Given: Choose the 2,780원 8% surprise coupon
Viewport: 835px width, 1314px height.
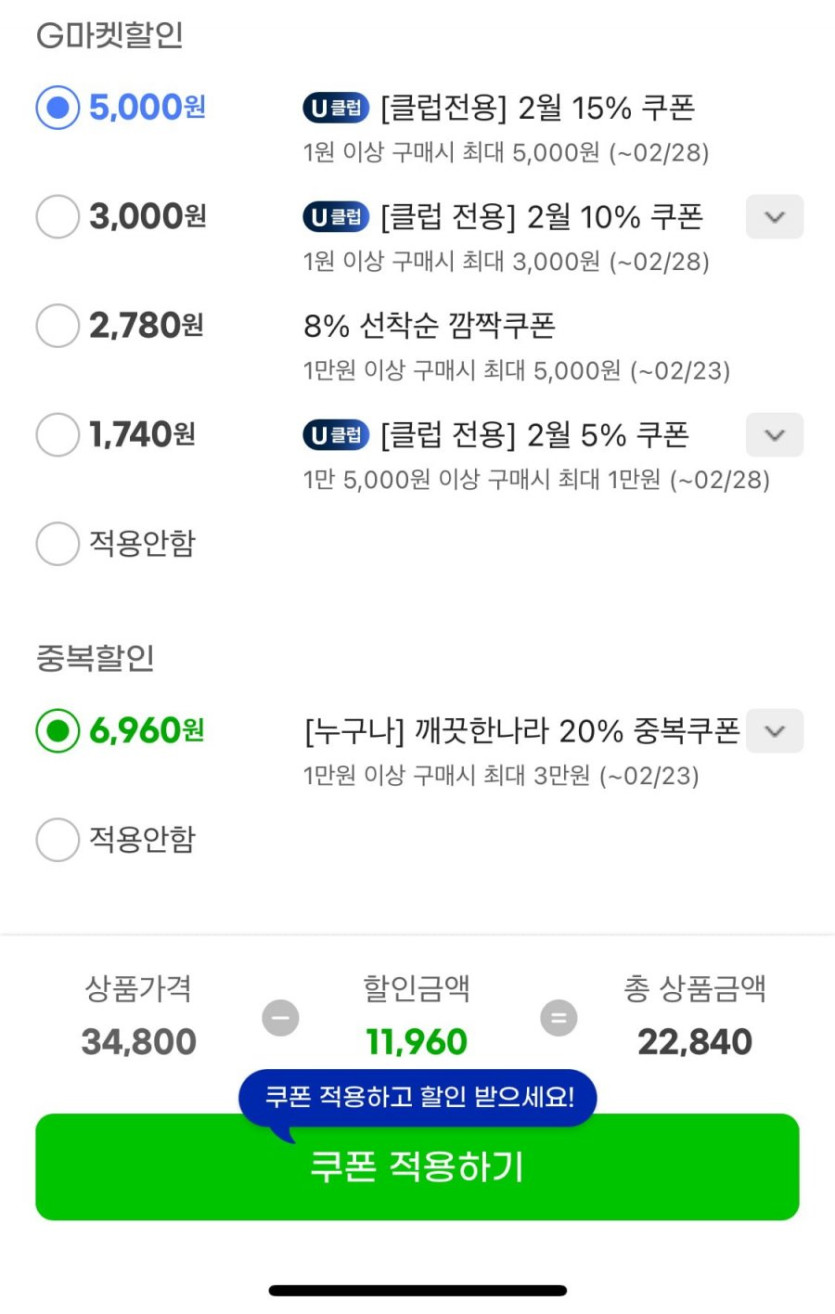Looking at the screenshot, I should point(57,326).
